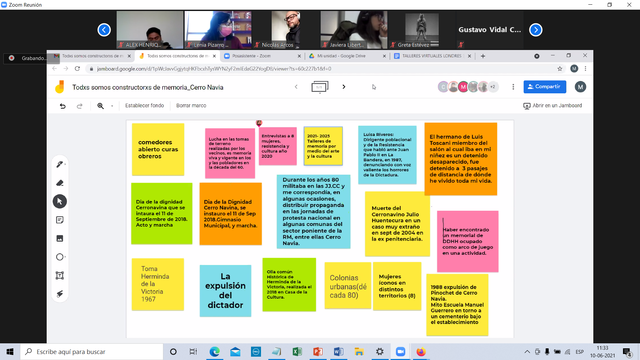Open the Mail app in taskbar

[x=235, y=351]
